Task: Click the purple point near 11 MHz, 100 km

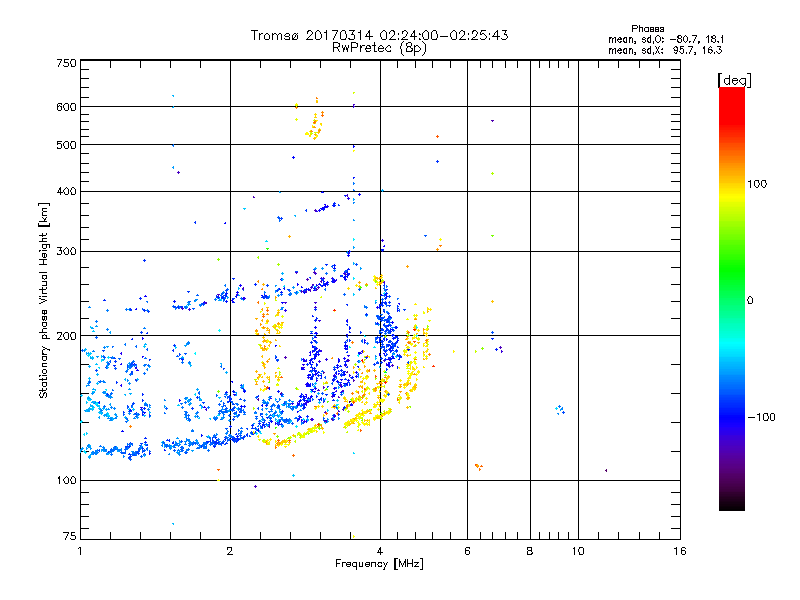Action: tap(606, 470)
